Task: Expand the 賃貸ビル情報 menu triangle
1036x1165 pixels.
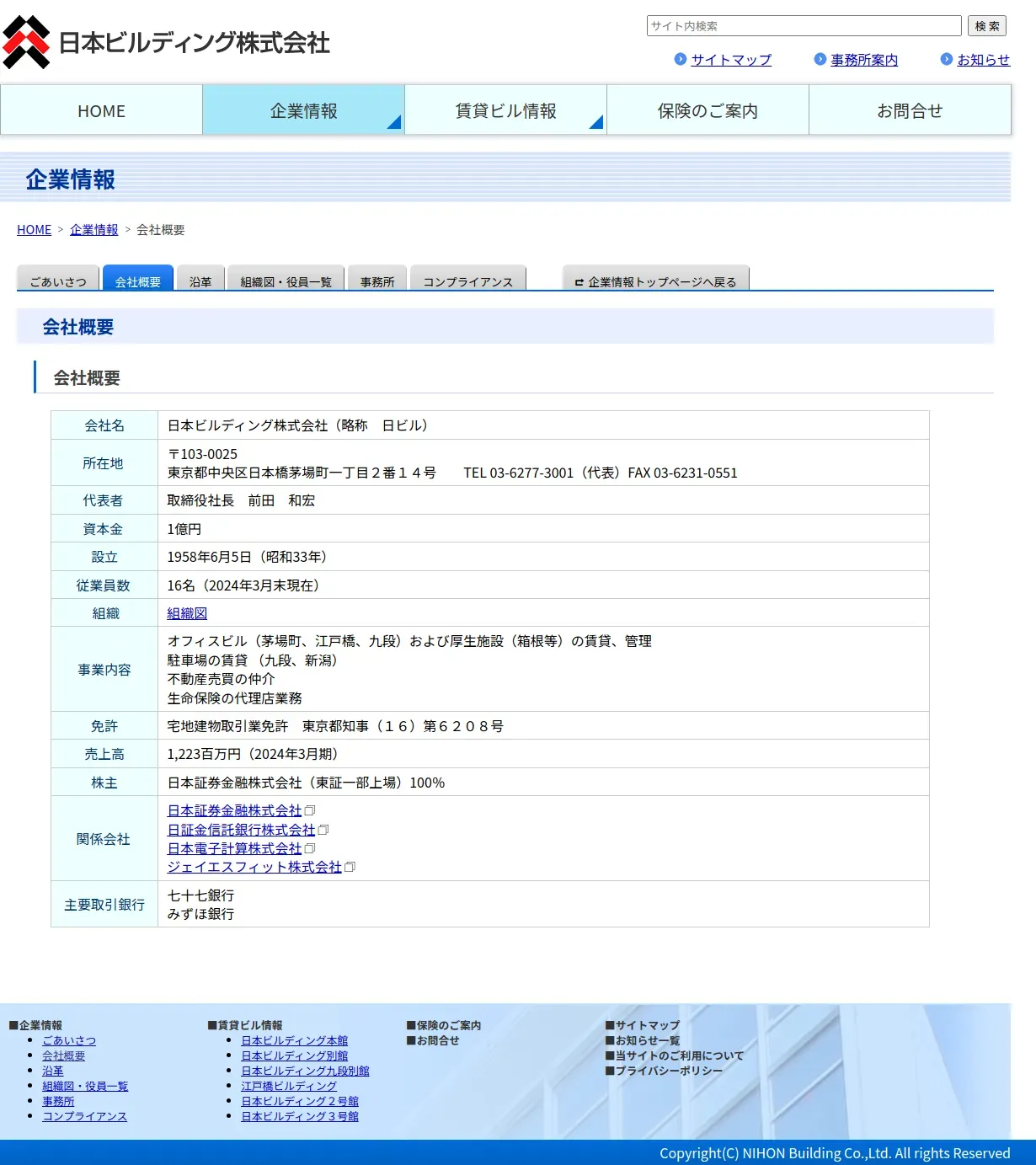Action: pos(596,122)
